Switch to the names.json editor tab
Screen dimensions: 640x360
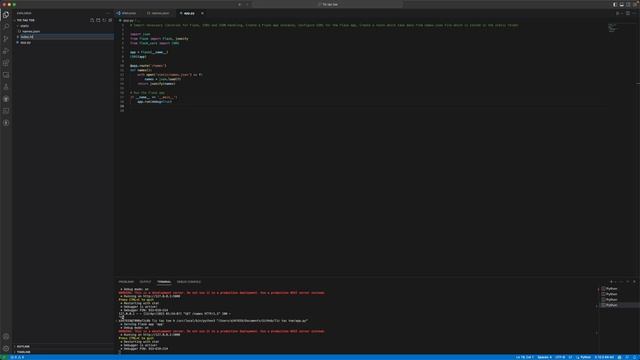(x=160, y=13)
